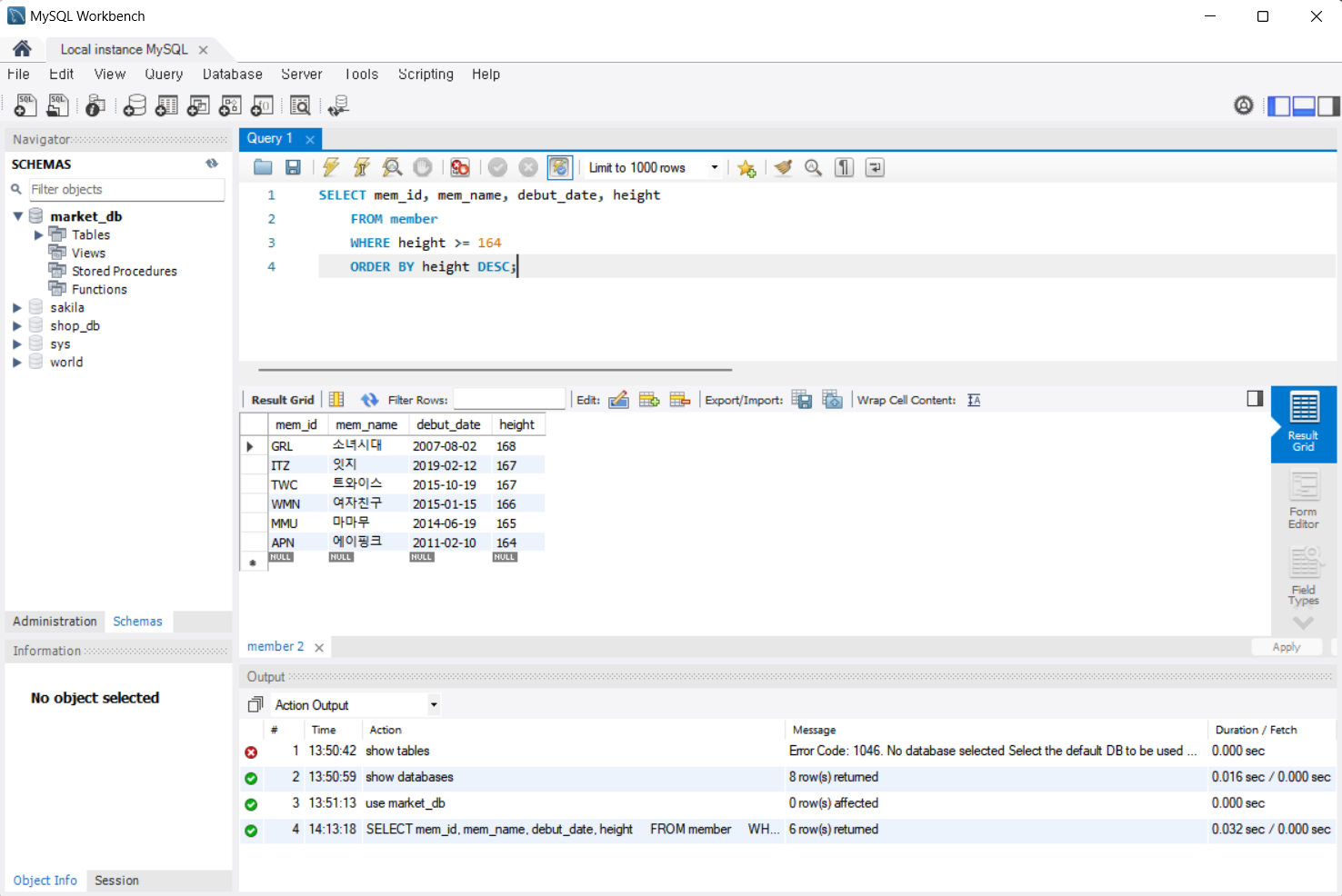1342x896 pixels.
Task: Open Workbench preferences gear icon
Action: click(1243, 105)
